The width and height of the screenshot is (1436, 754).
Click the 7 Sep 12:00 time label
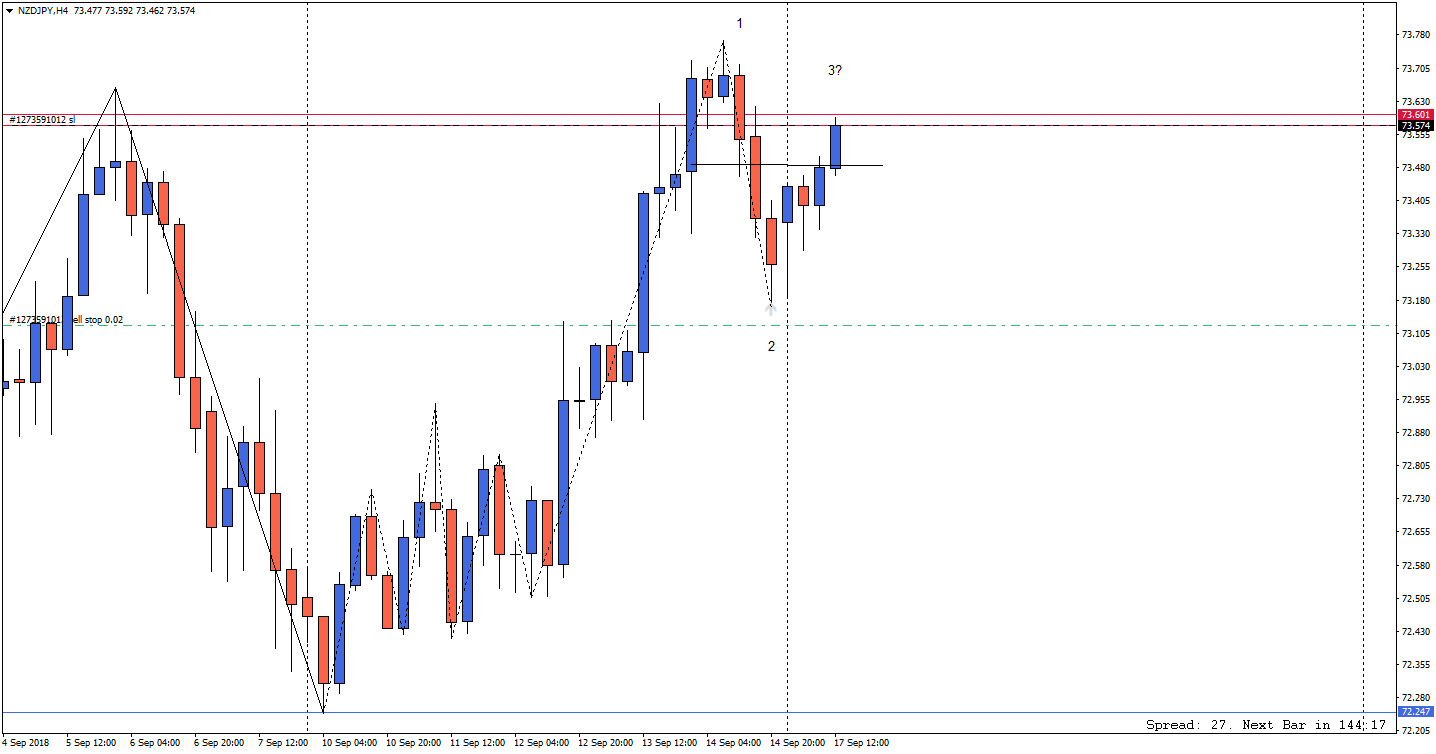point(283,743)
